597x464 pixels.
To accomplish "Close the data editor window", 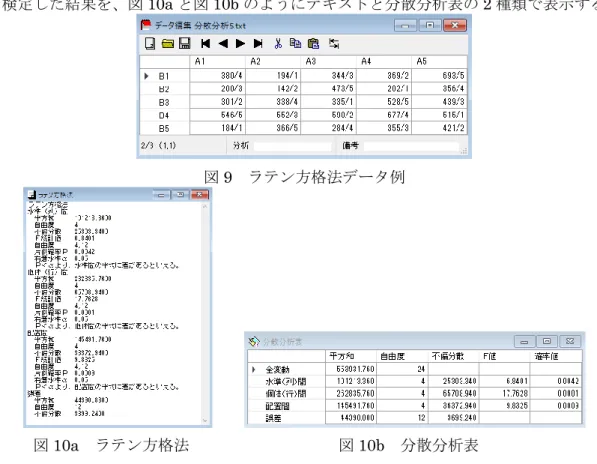I will (455, 26).
